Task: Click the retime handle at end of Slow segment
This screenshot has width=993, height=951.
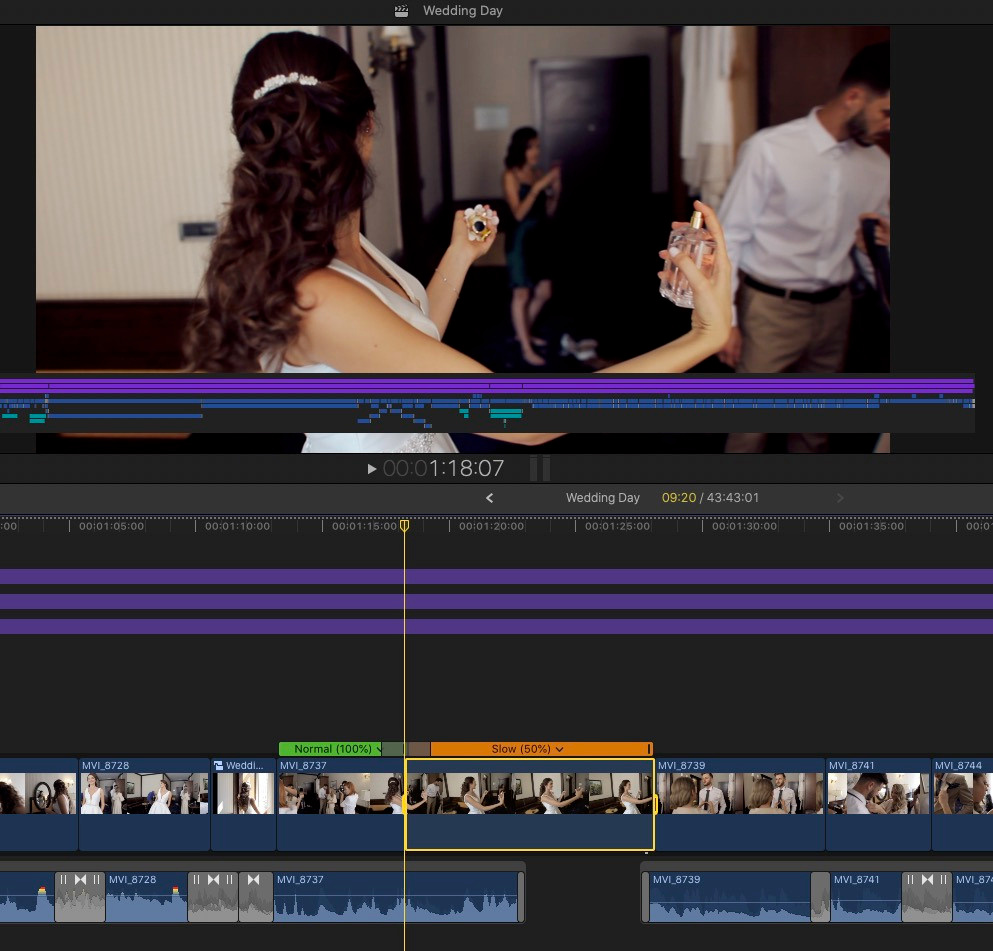Action: [650, 748]
